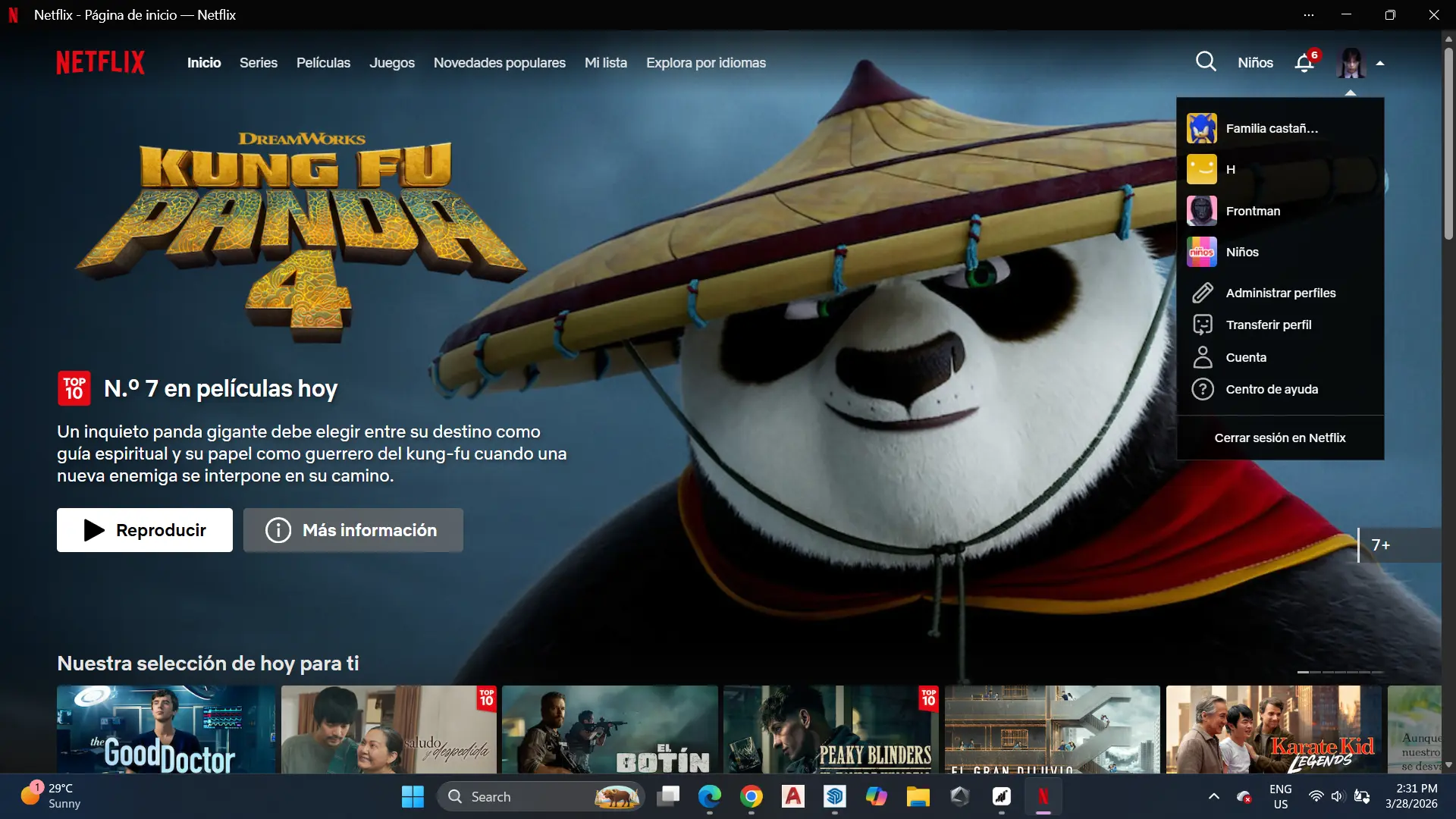Screen dimensions: 1456x819
Task: Open clock and date 2:31 PM
Action: coord(1411,796)
